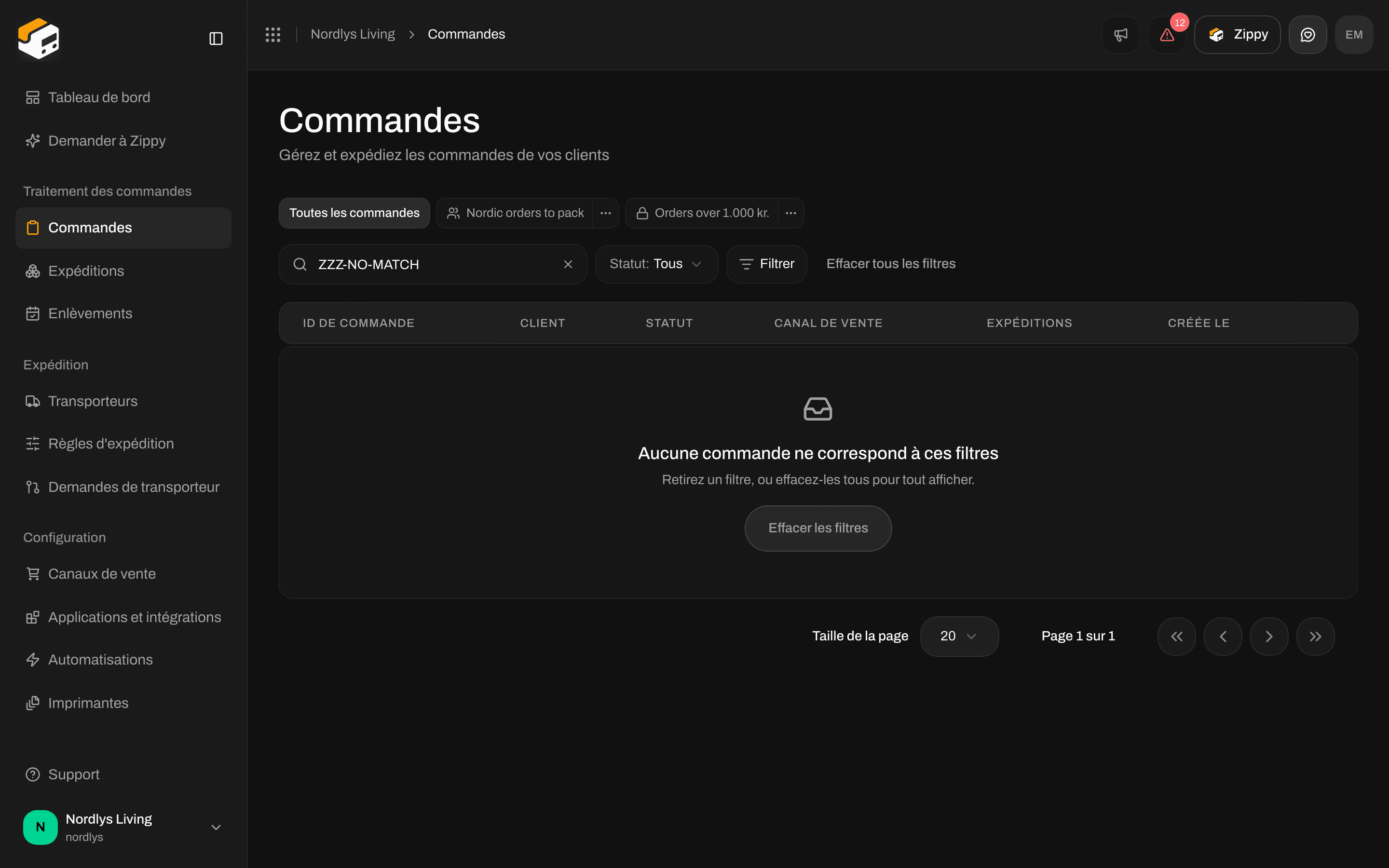The height and width of the screenshot is (868, 1389).
Task: Click the EXPÉDITIONS column header
Action: coord(1029,323)
